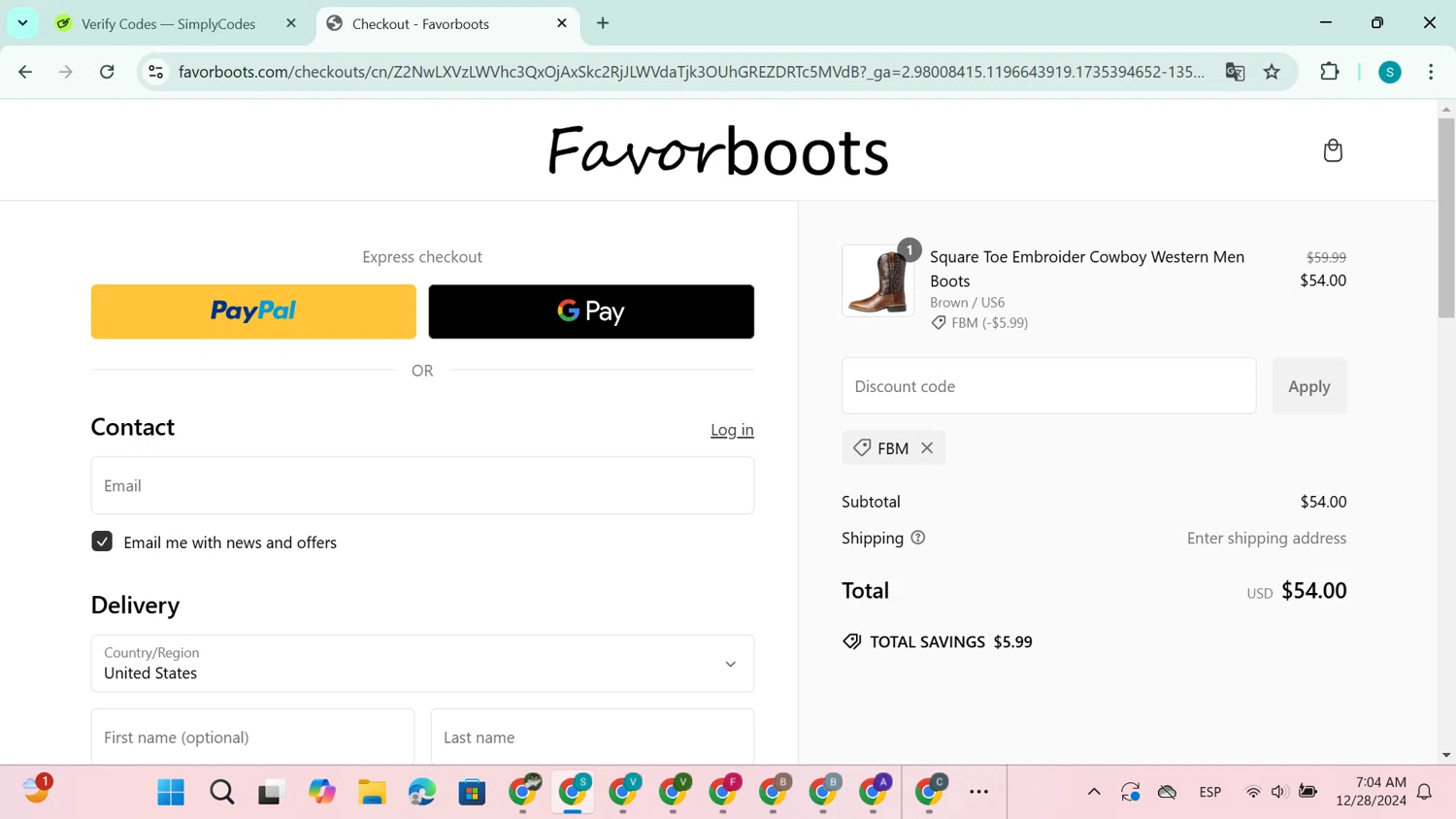The height and width of the screenshot is (819, 1456).
Task: Open a new browser tab
Action: click(603, 23)
